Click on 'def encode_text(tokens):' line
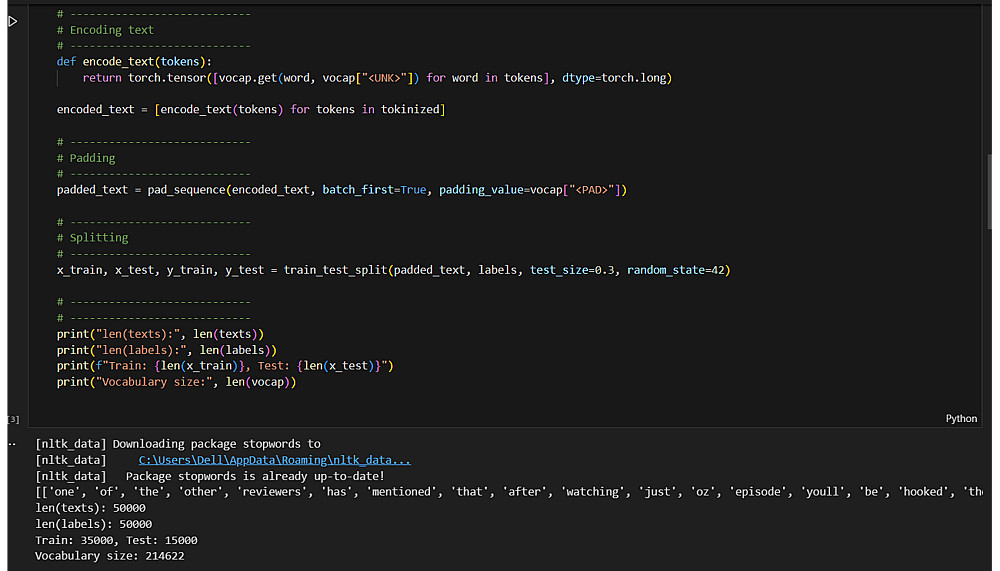 tap(134, 62)
